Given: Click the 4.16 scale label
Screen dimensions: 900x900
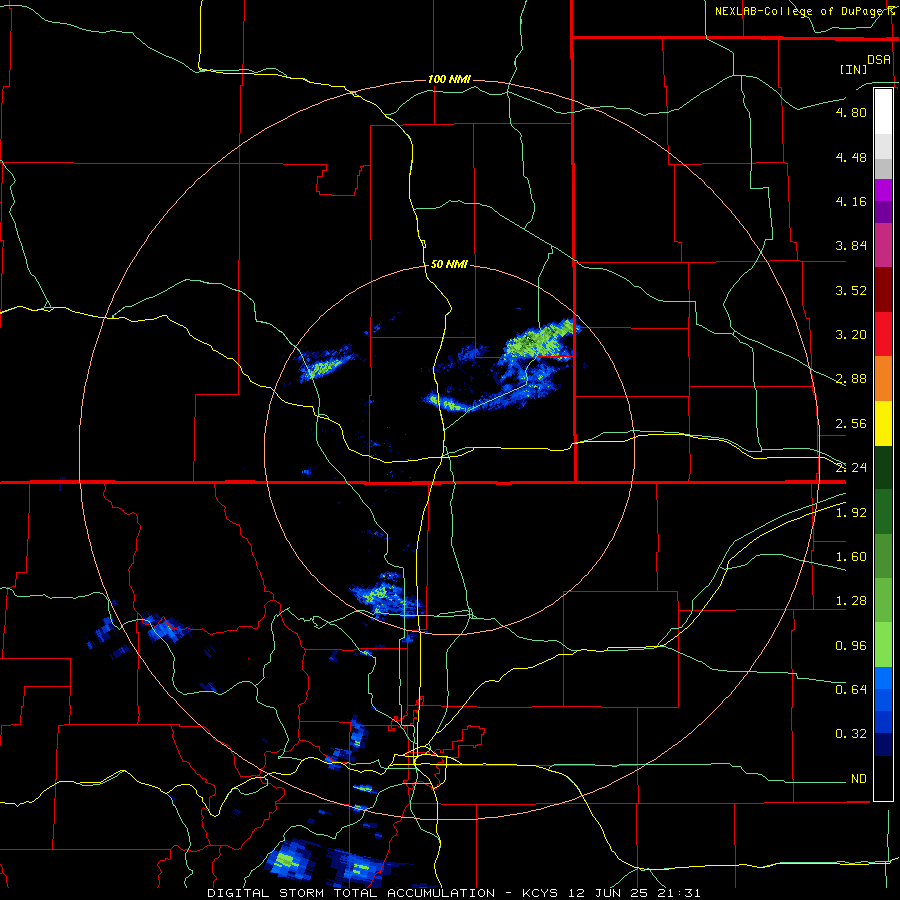Looking at the screenshot, I should [851, 201].
